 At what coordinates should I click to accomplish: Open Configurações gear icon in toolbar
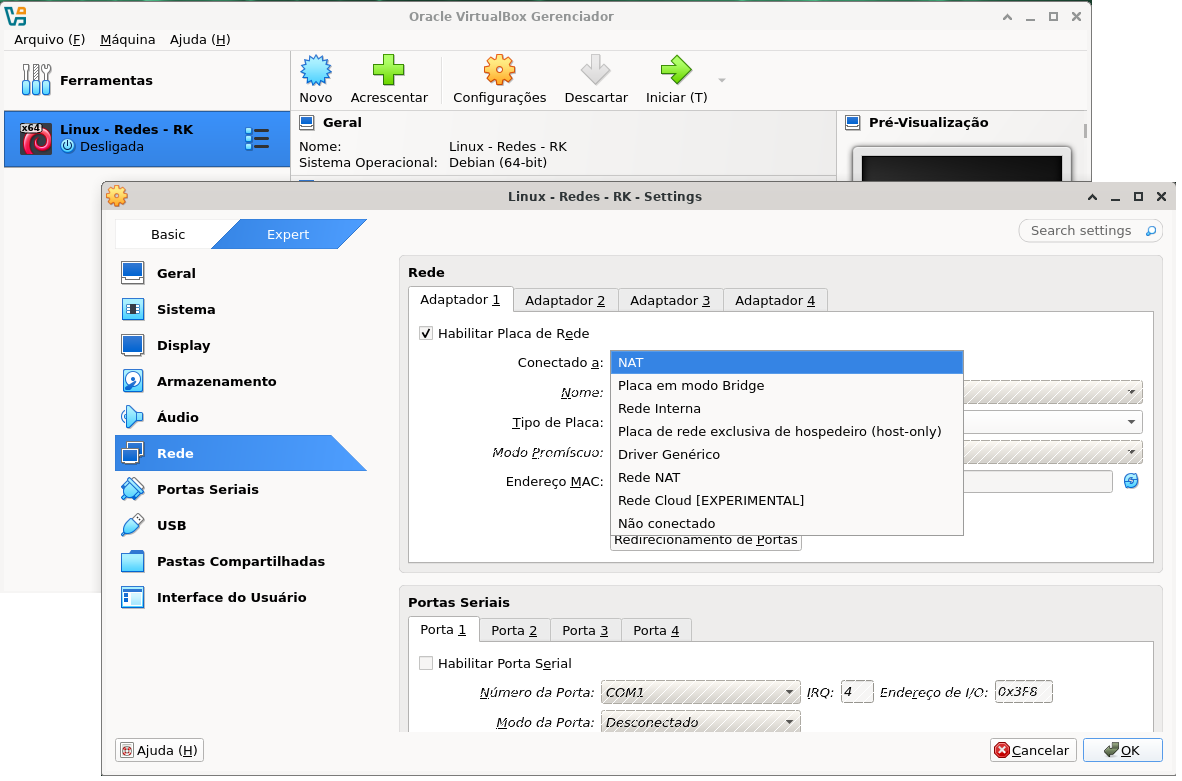[x=499, y=70]
